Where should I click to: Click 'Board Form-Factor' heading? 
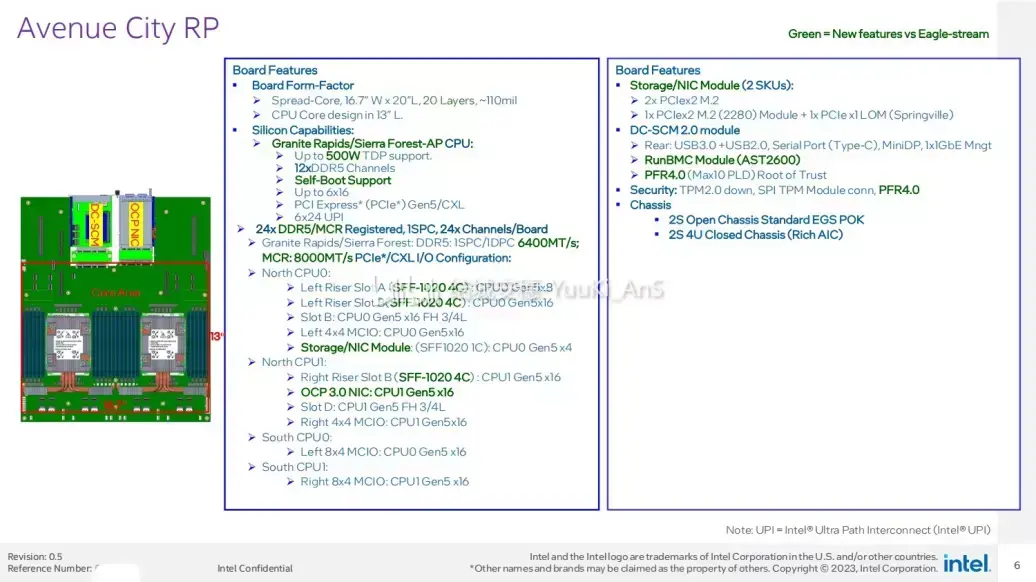pos(303,85)
